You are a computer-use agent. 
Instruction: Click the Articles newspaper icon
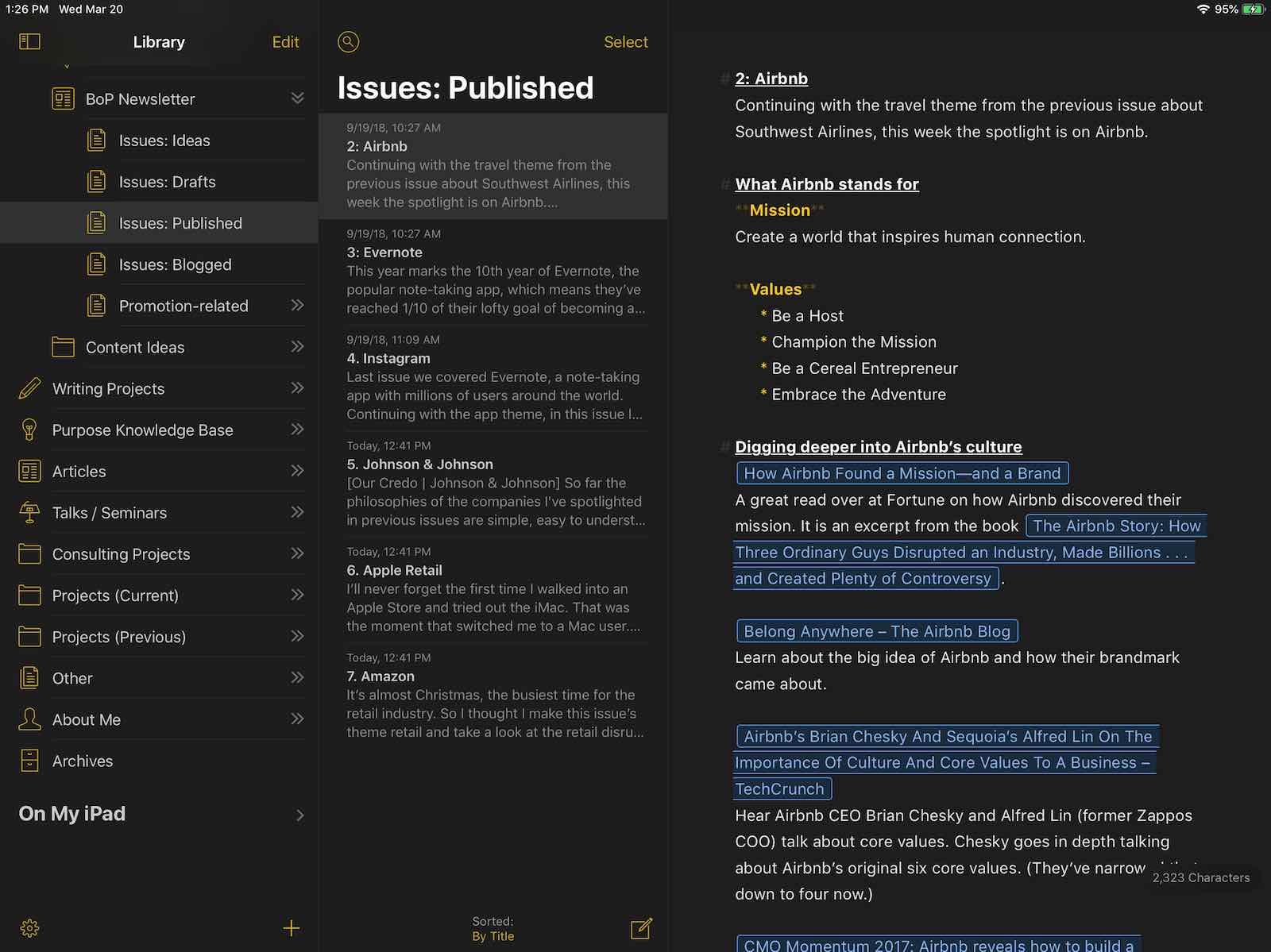[x=29, y=471]
